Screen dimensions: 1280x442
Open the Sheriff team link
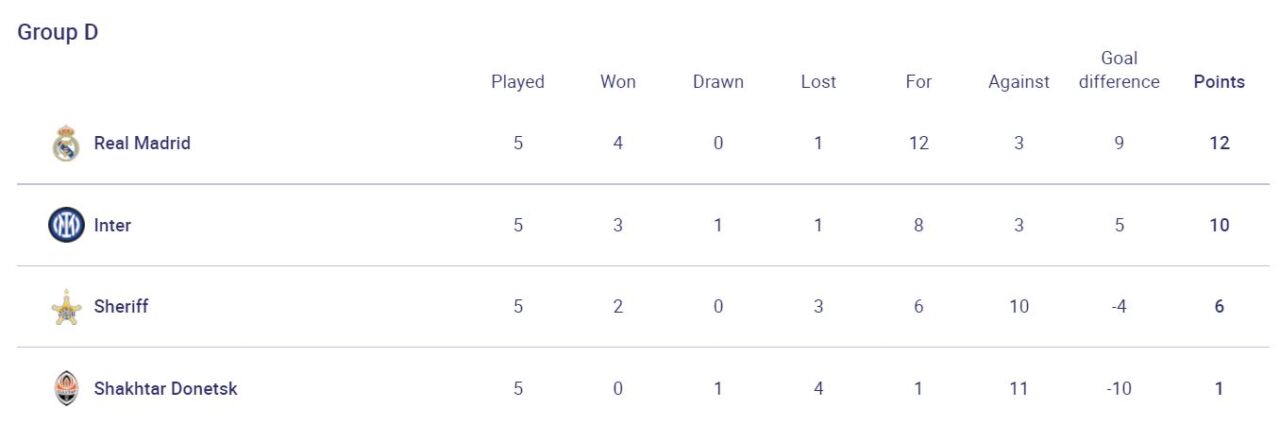pos(121,306)
